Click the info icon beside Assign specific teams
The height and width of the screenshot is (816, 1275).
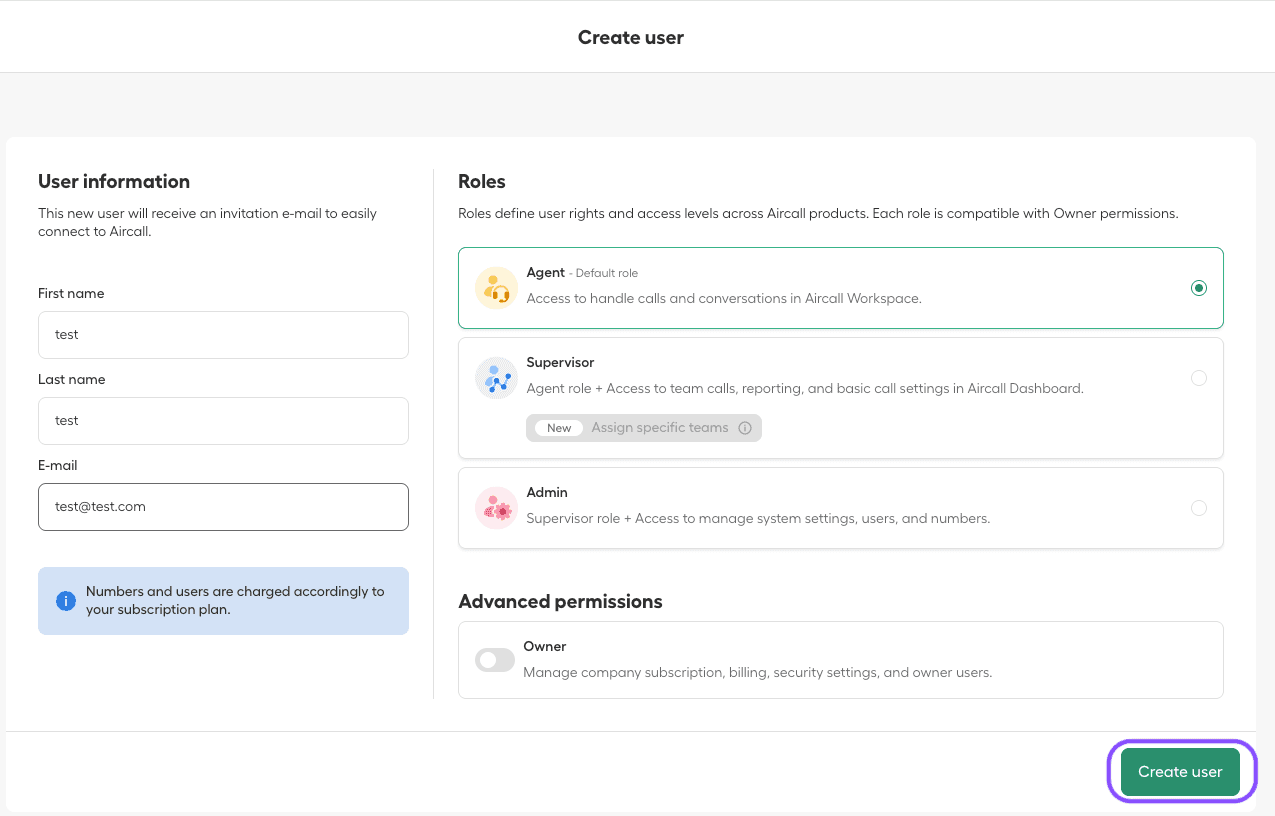pyautogui.click(x=745, y=428)
